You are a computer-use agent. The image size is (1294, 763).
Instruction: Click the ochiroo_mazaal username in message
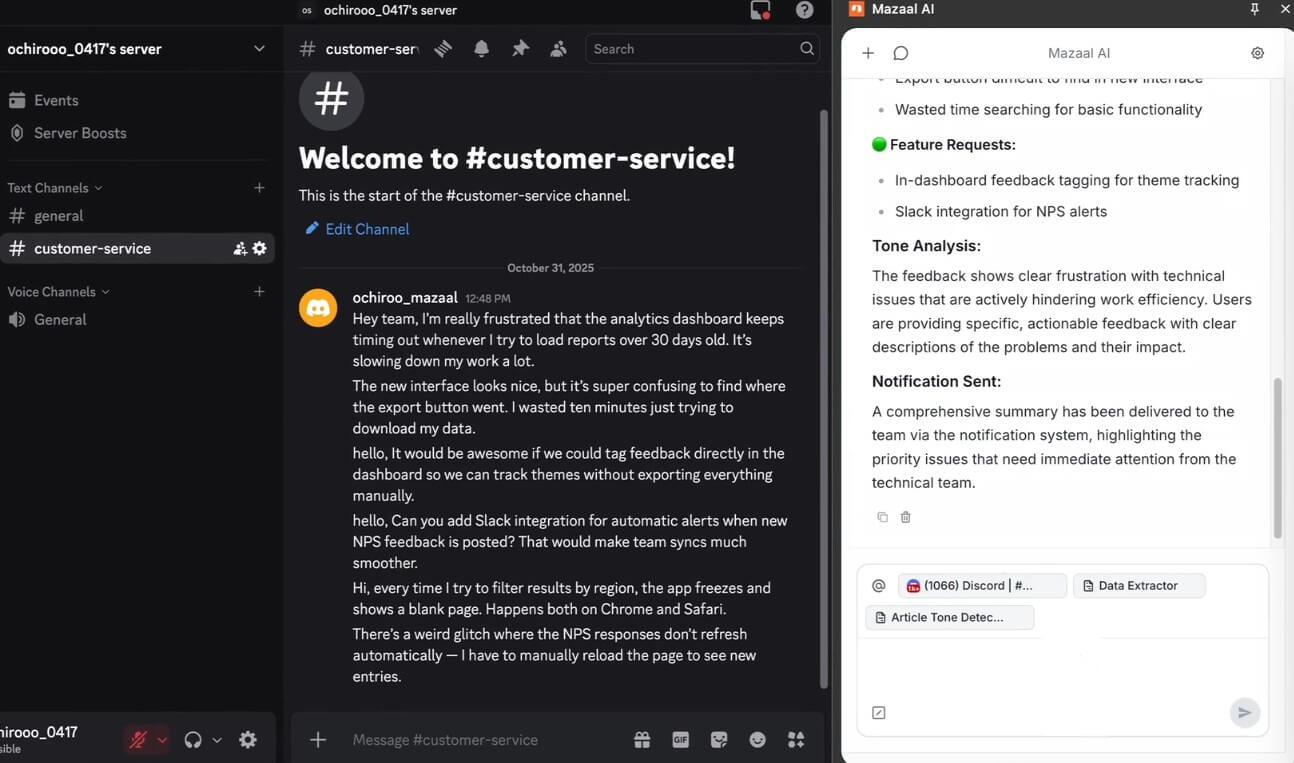[405, 298]
